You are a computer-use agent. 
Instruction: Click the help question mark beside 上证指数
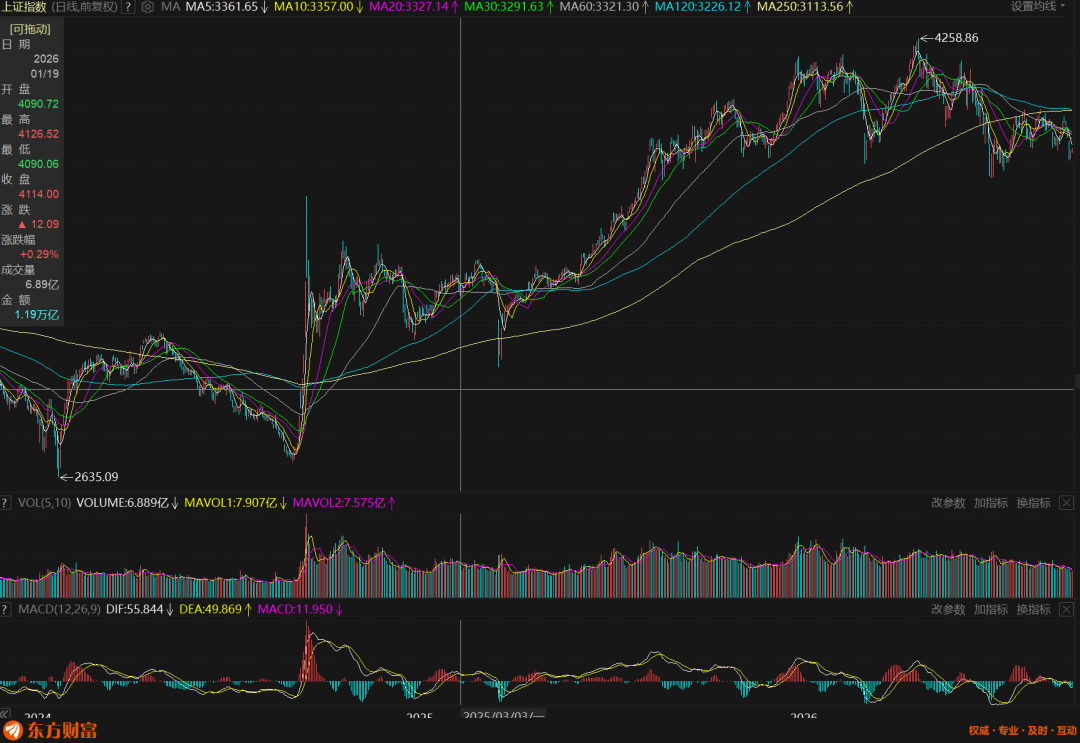[128, 7]
